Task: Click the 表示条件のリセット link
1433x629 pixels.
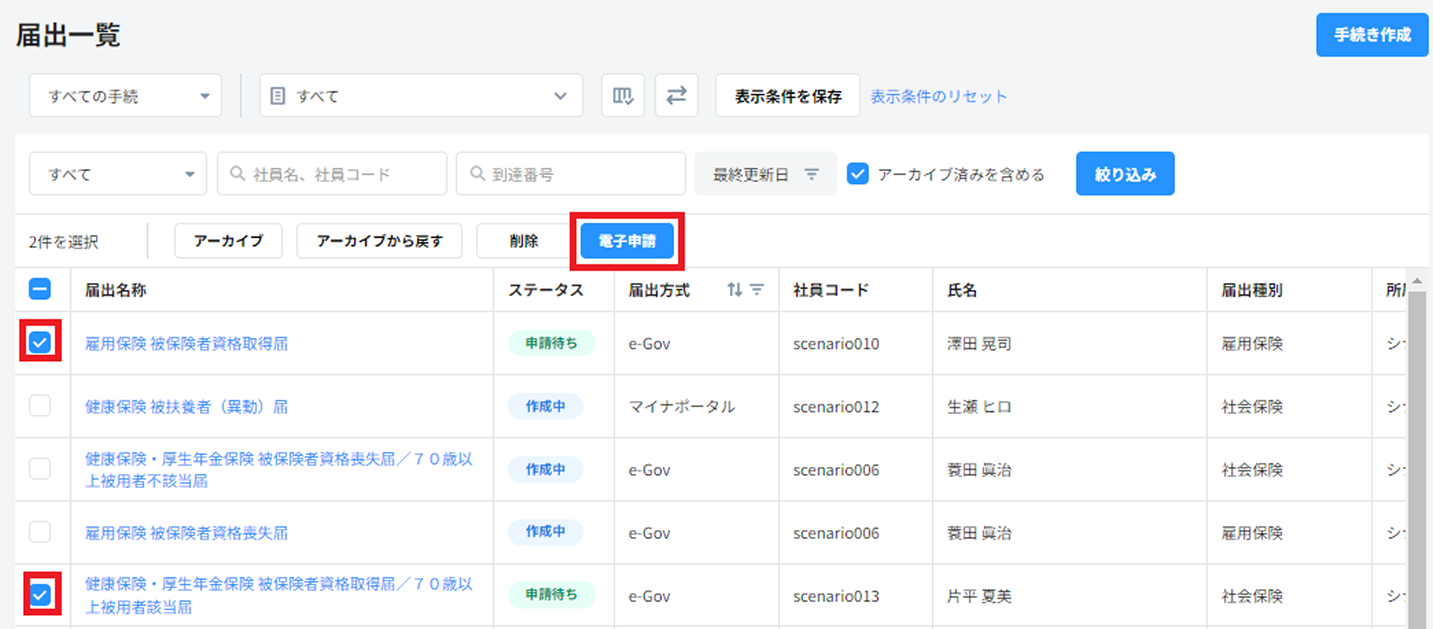Action: point(939,96)
